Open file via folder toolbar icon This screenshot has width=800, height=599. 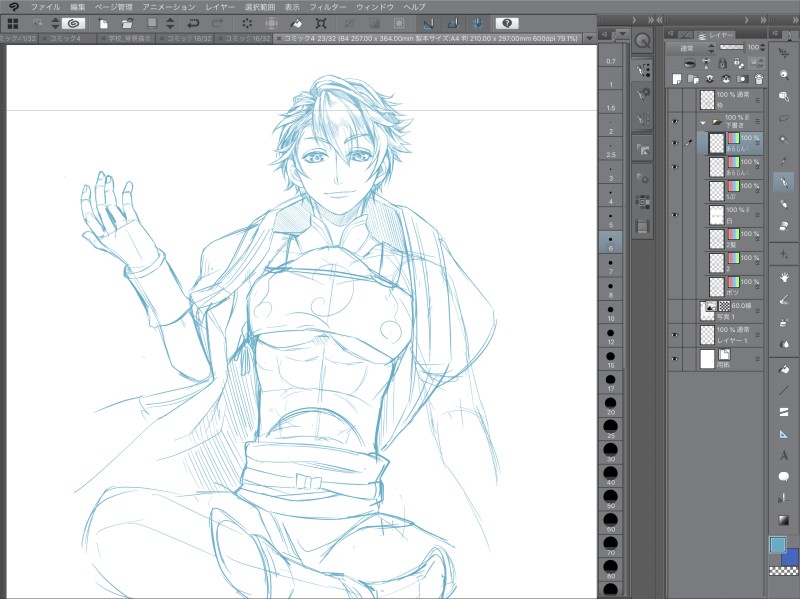(x=127, y=23)
